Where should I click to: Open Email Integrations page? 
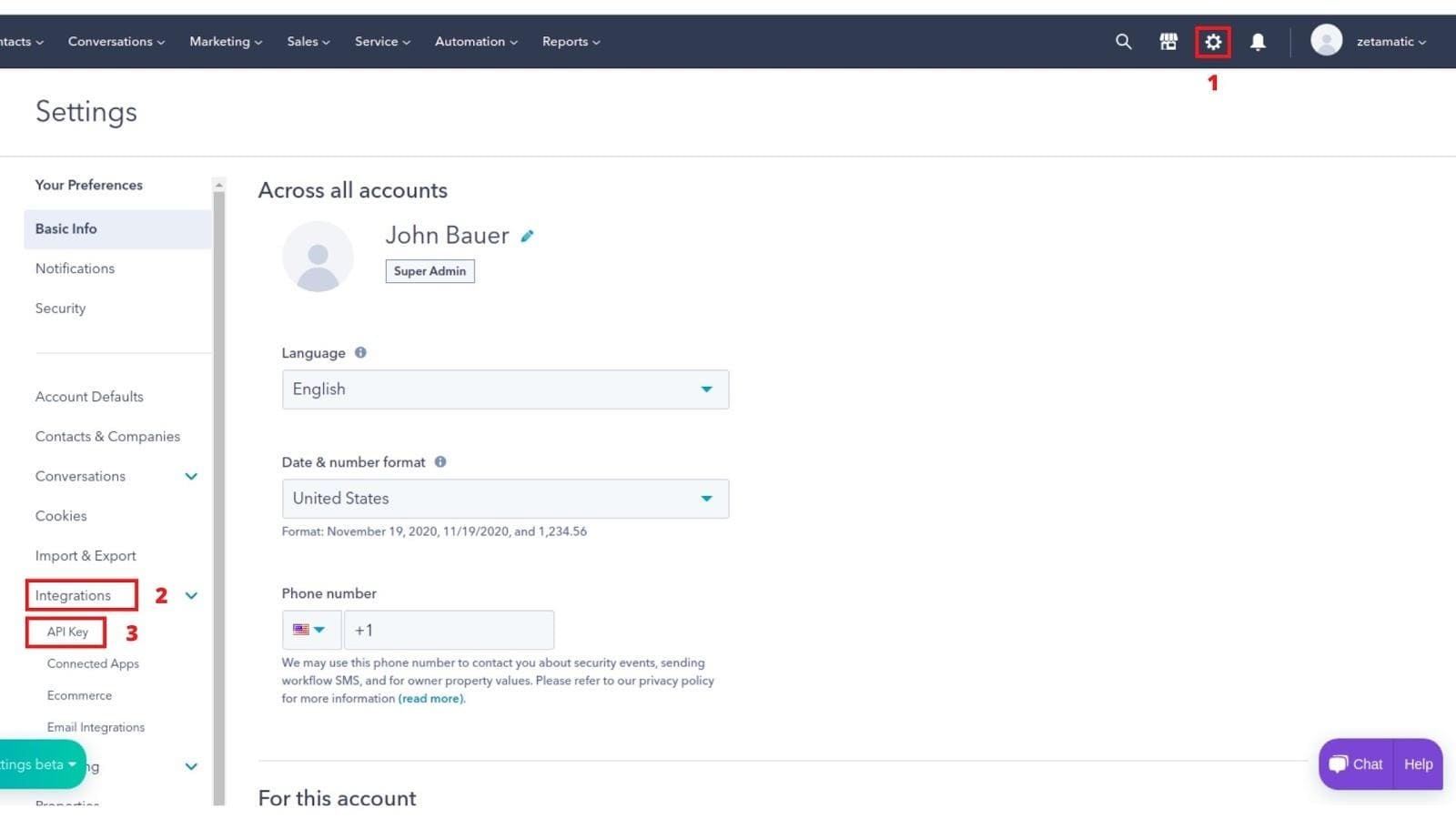tap(96, 728)
